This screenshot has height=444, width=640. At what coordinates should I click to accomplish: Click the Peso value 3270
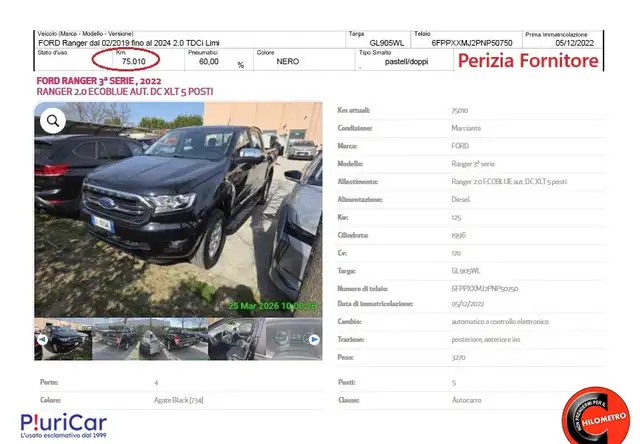[458, 357]
